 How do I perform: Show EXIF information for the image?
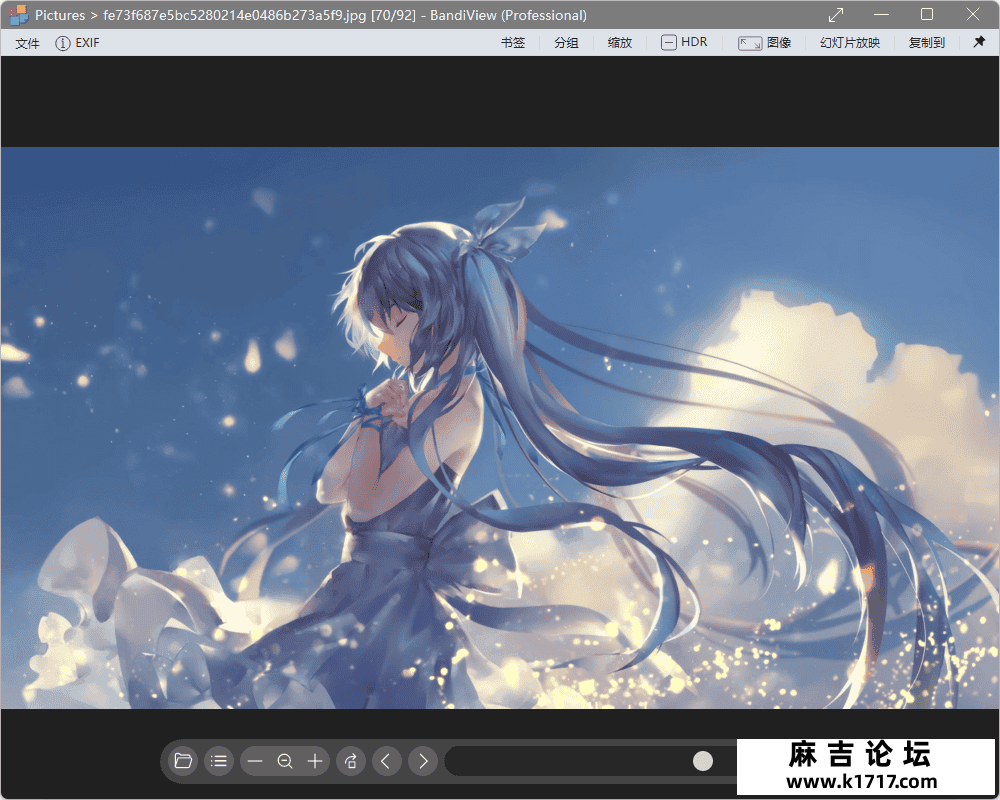pos(77,43)
